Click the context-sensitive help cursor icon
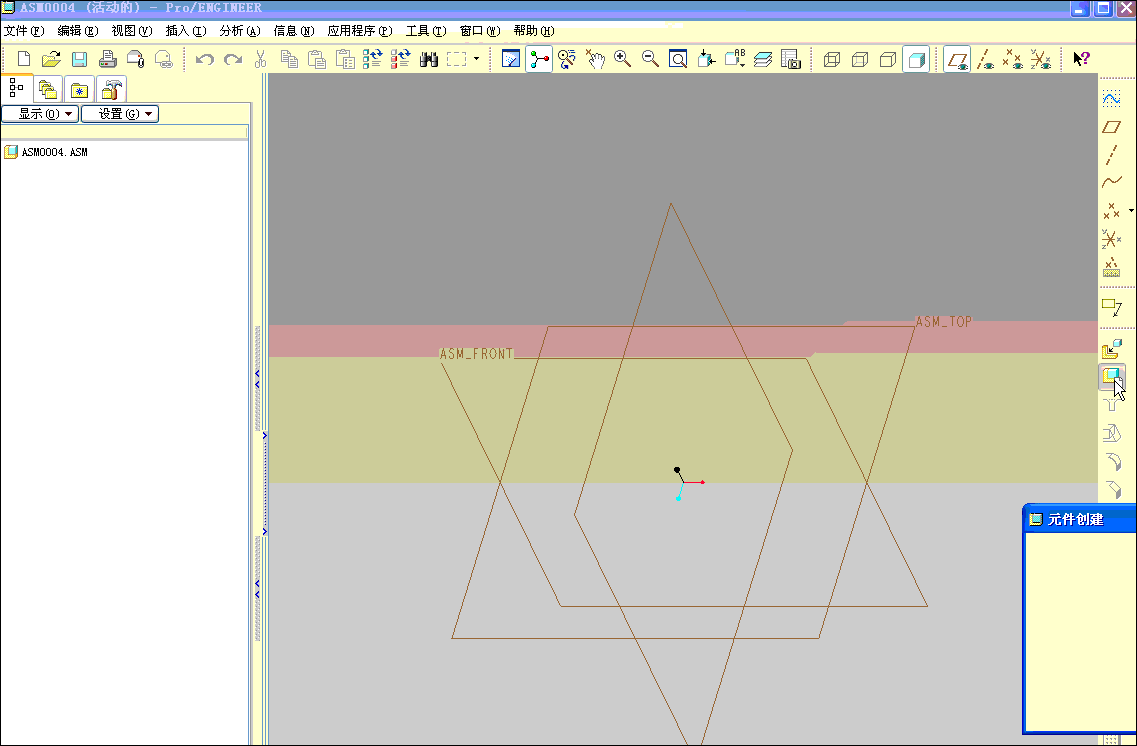Viewport: 1137px width, 746px height. [1081, 59]
